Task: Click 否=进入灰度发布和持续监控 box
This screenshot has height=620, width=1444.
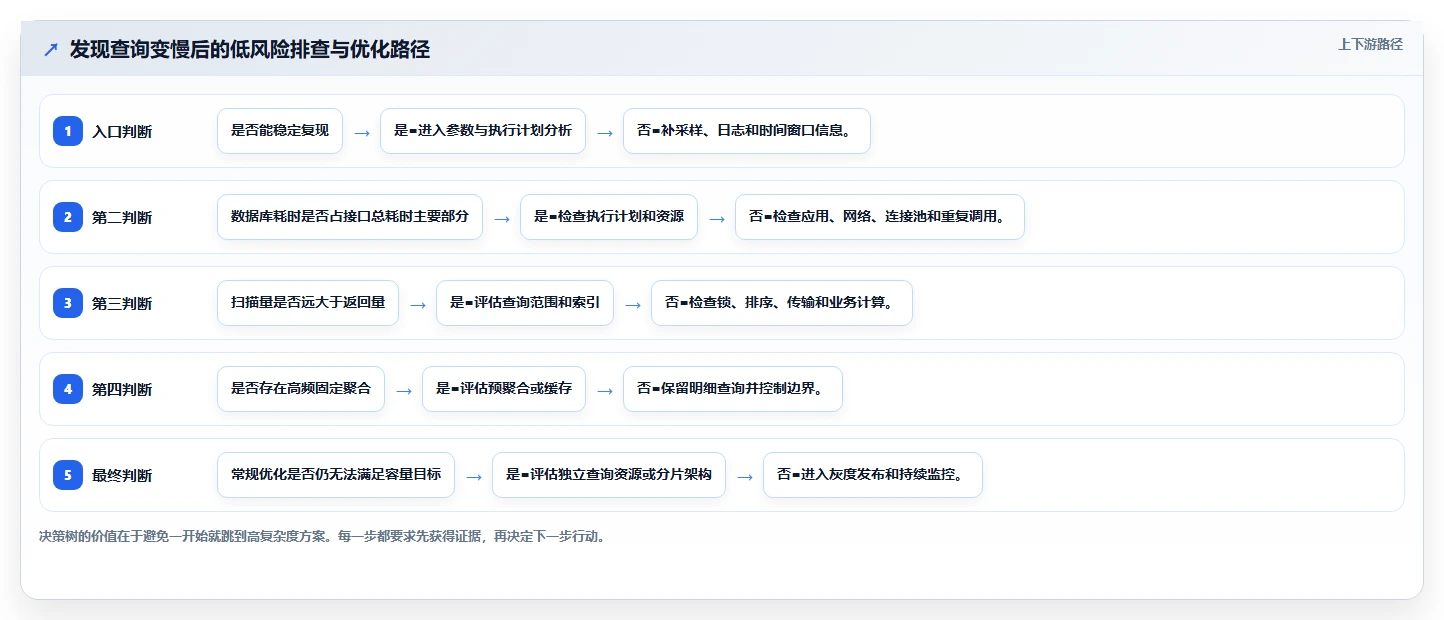Action: point(873,475)
